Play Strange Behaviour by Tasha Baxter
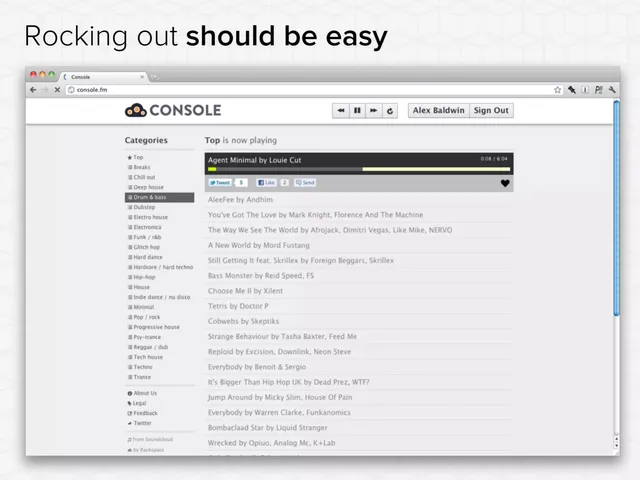640x480 pixels. point(359,336)
